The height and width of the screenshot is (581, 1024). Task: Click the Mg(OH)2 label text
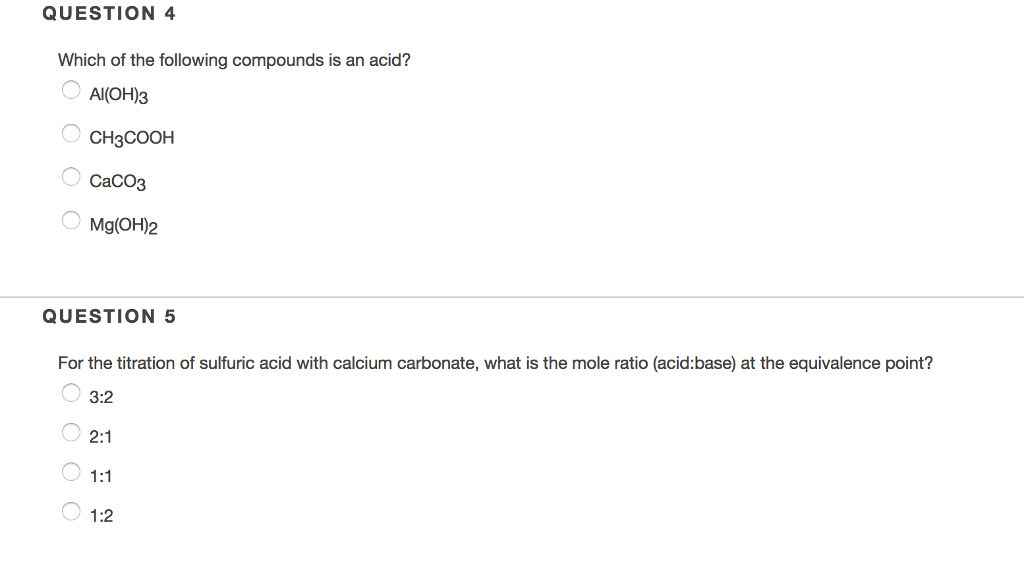click(x=121, y=224)
